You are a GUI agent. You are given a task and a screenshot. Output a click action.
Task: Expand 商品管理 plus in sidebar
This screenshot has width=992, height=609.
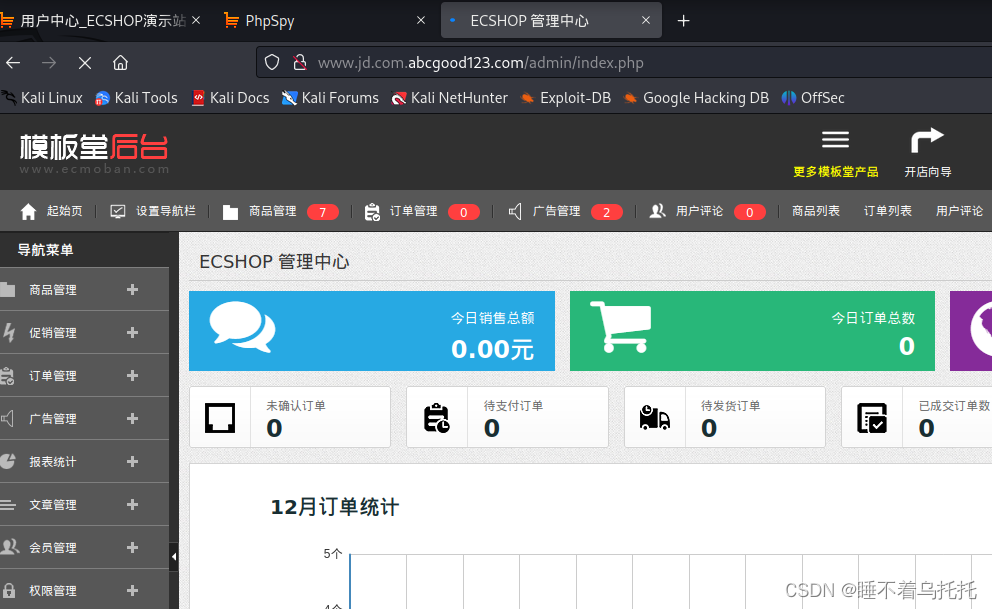coord(132,290)
